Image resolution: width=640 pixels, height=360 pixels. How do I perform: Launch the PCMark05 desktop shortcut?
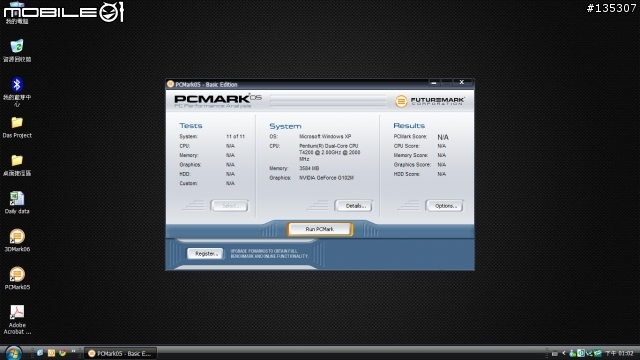tap(17, 278)
